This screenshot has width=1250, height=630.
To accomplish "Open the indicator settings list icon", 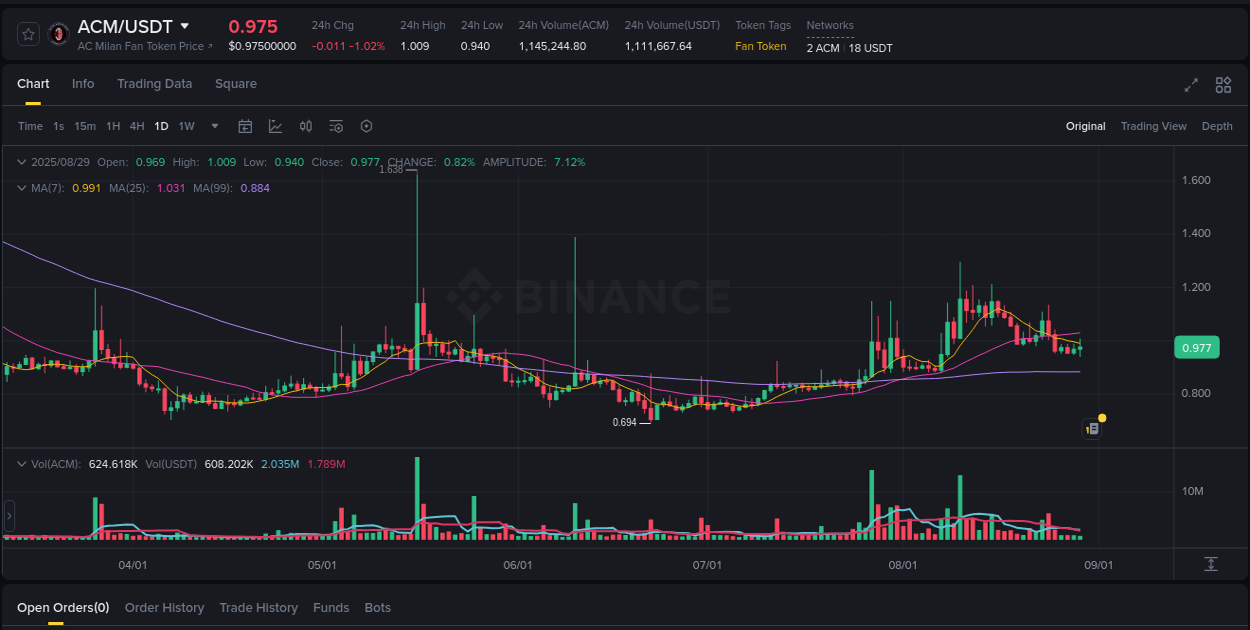I will click(x=336, y=126).
